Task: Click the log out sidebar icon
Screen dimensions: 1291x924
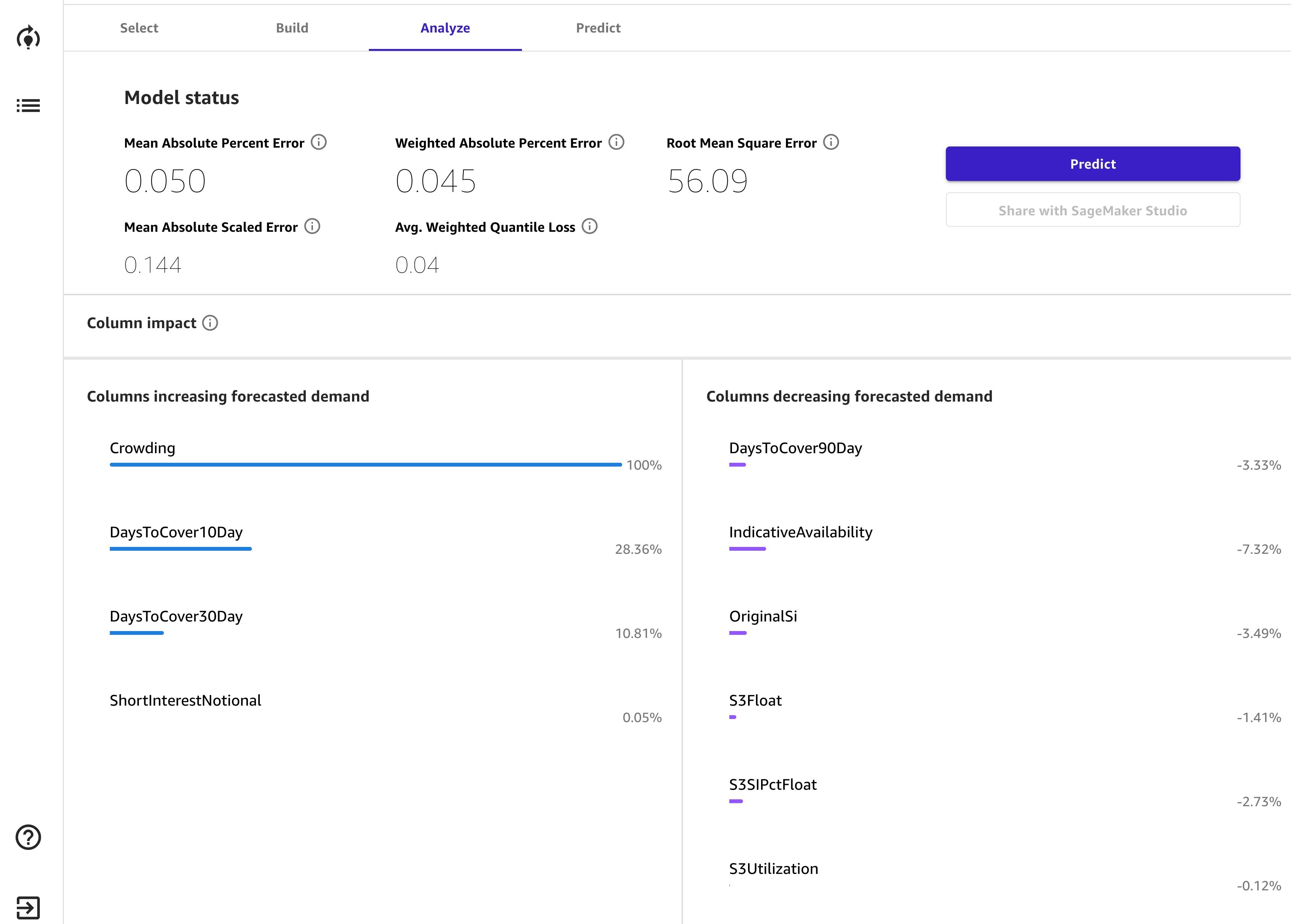Action: coord(28,908)
